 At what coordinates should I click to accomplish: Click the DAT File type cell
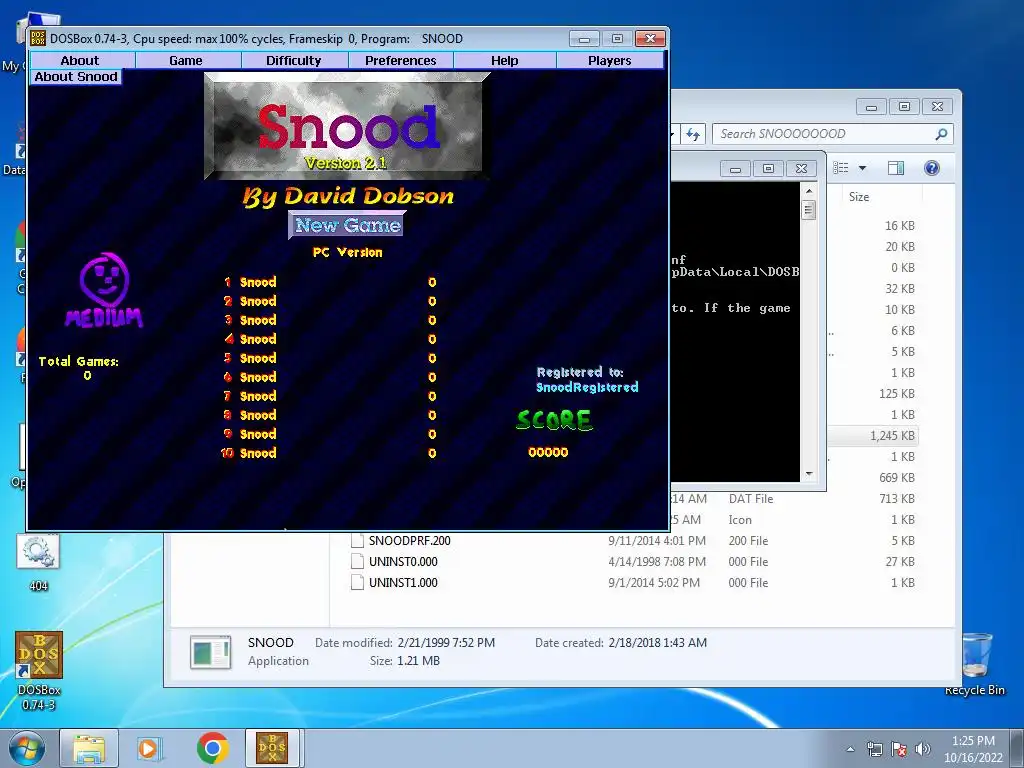click(751, 499)
